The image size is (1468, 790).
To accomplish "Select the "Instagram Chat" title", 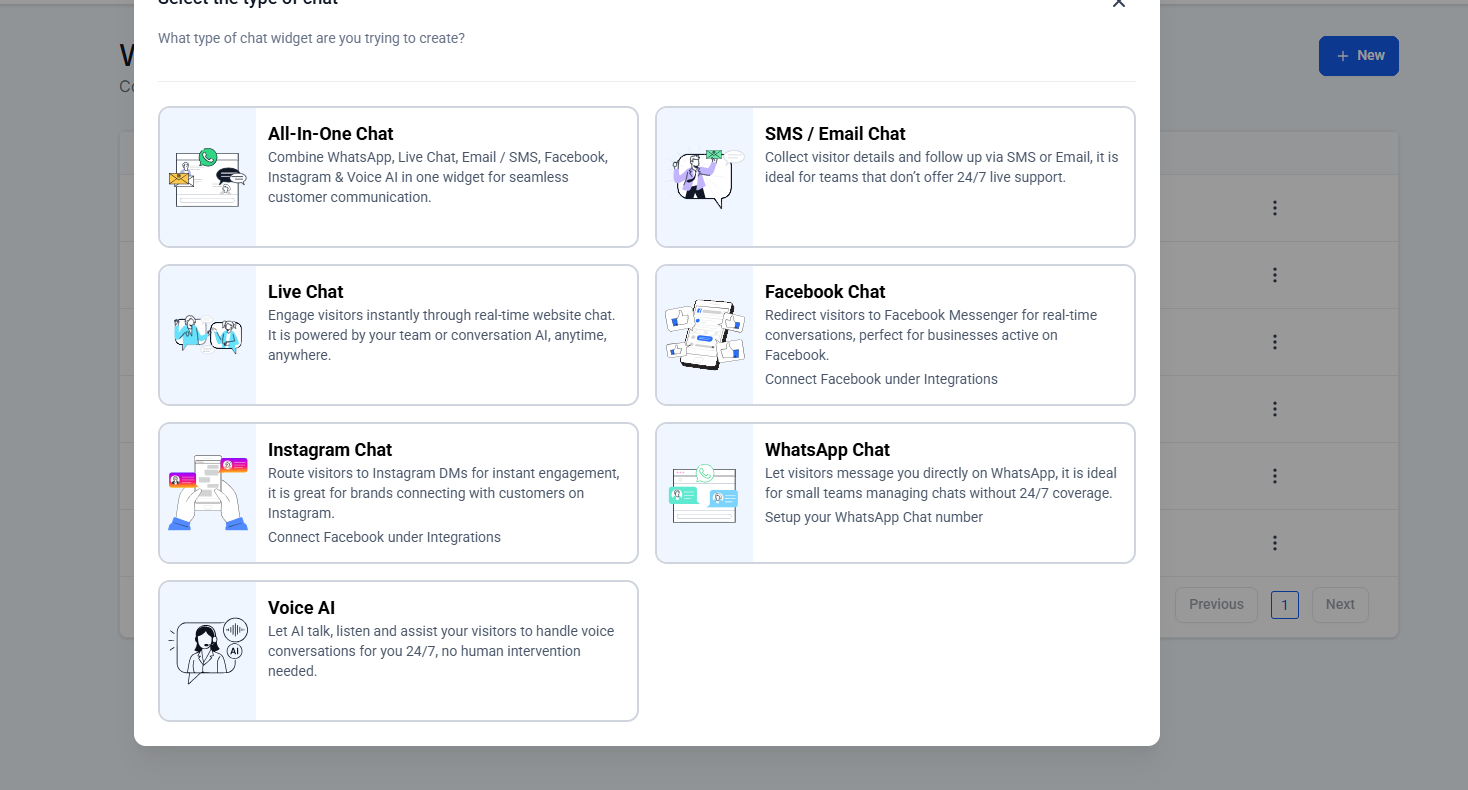I will [330, 450].
